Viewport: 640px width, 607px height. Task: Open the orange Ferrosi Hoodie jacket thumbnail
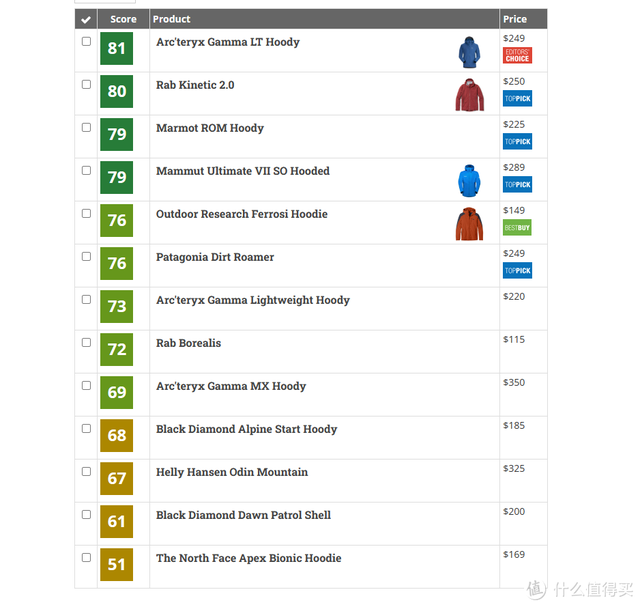pos(469,224)
